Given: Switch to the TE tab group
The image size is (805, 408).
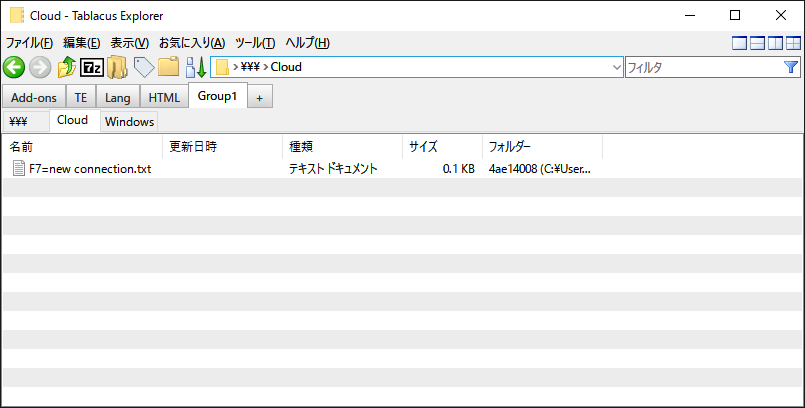Looking at the screenshot, I should tap(81, 98).
